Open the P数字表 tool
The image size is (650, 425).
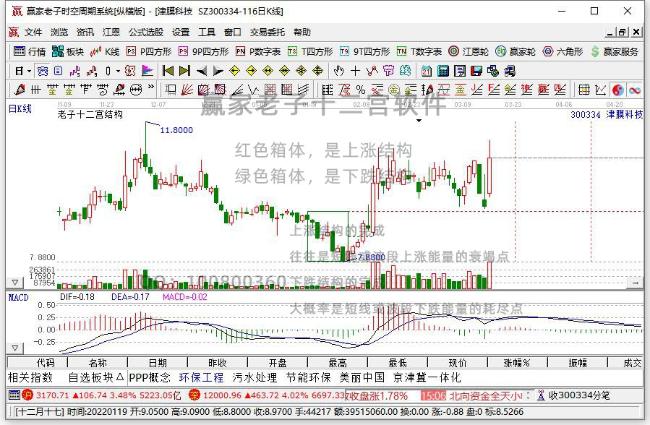tap(258, 51)
